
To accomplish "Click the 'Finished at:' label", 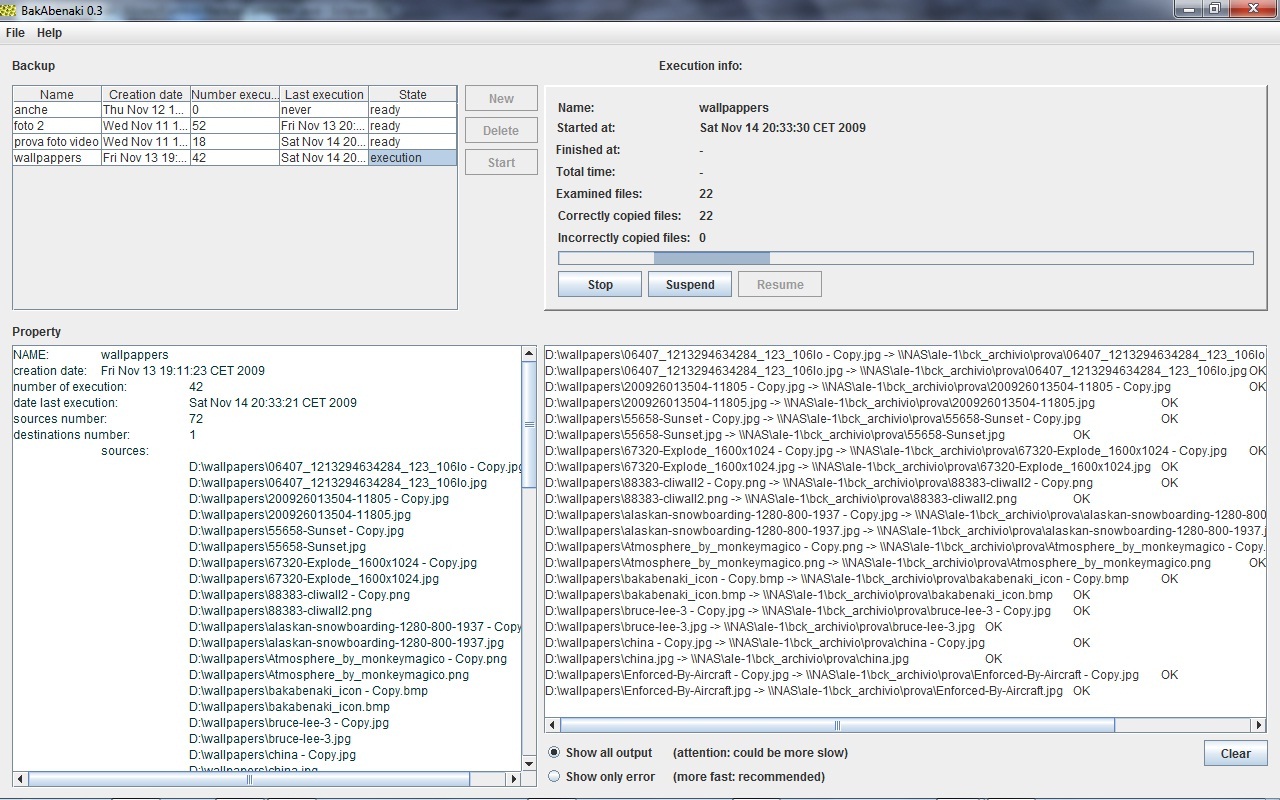I will pos(588,150).
